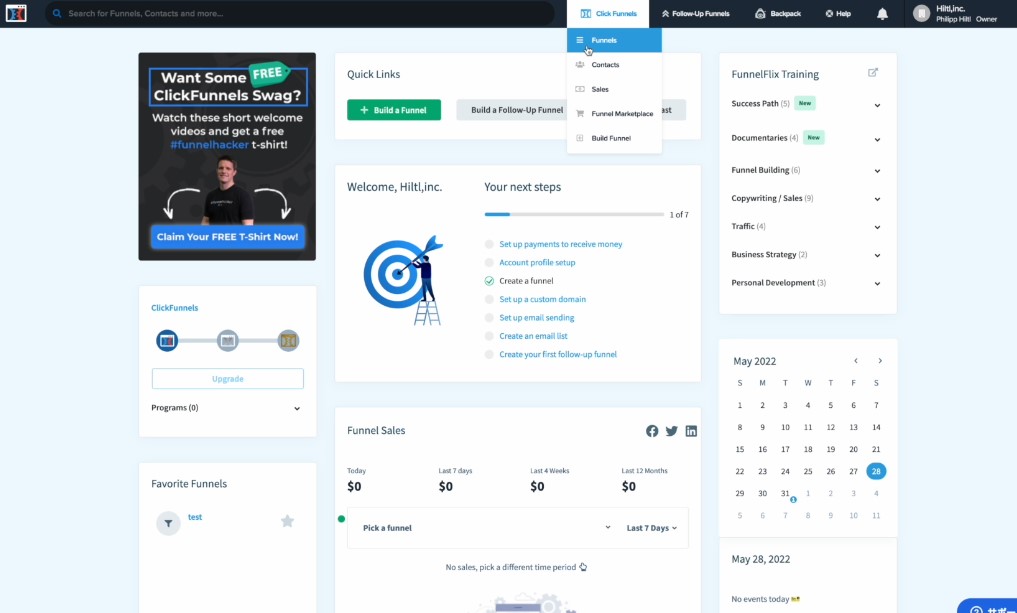This screenshot has width=1017, height=613.
Task: Expand Copywriting / Sales section
Action: pos(878,199)
